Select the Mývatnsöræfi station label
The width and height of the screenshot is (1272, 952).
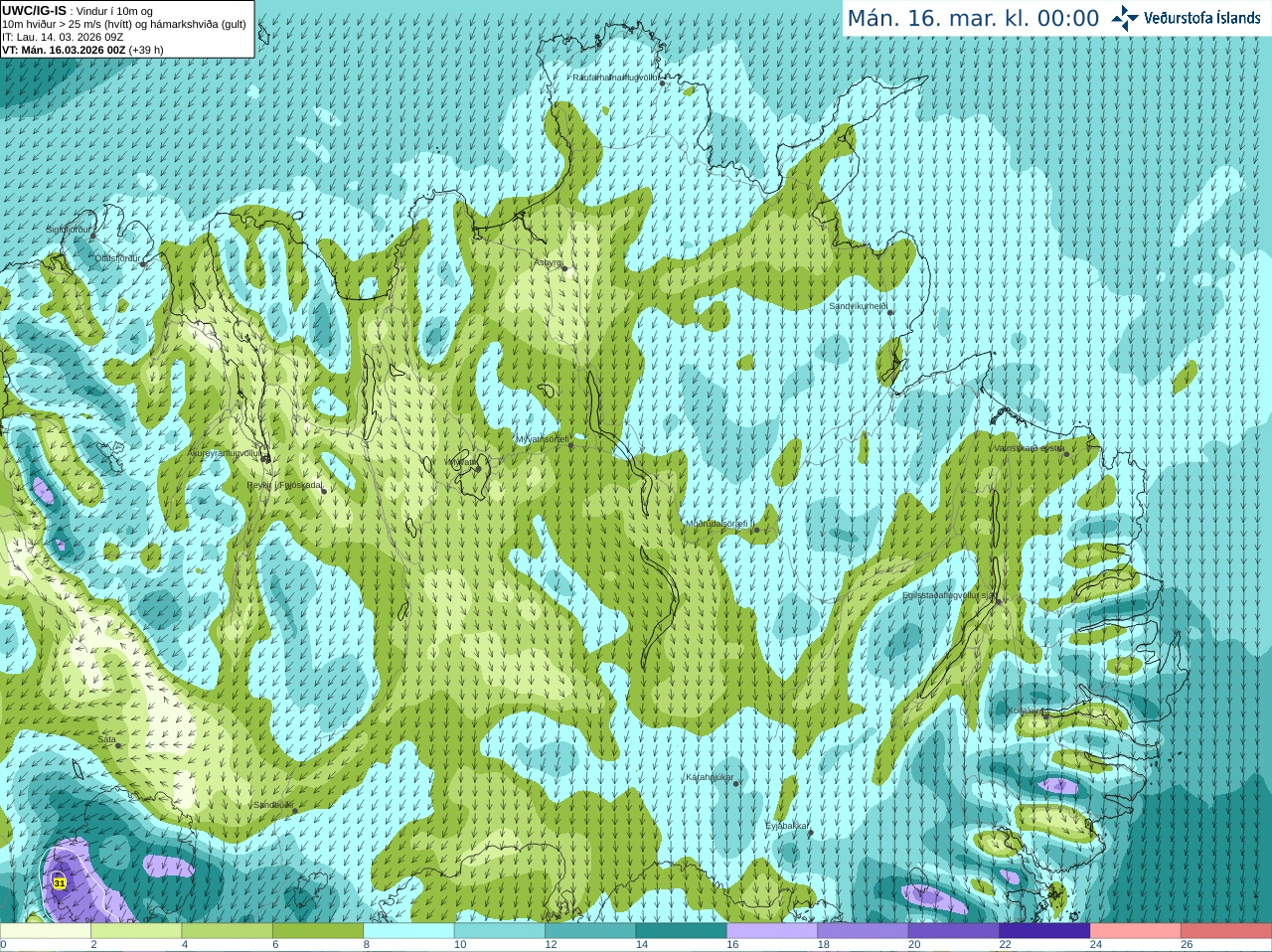click(x=542, y=439)
